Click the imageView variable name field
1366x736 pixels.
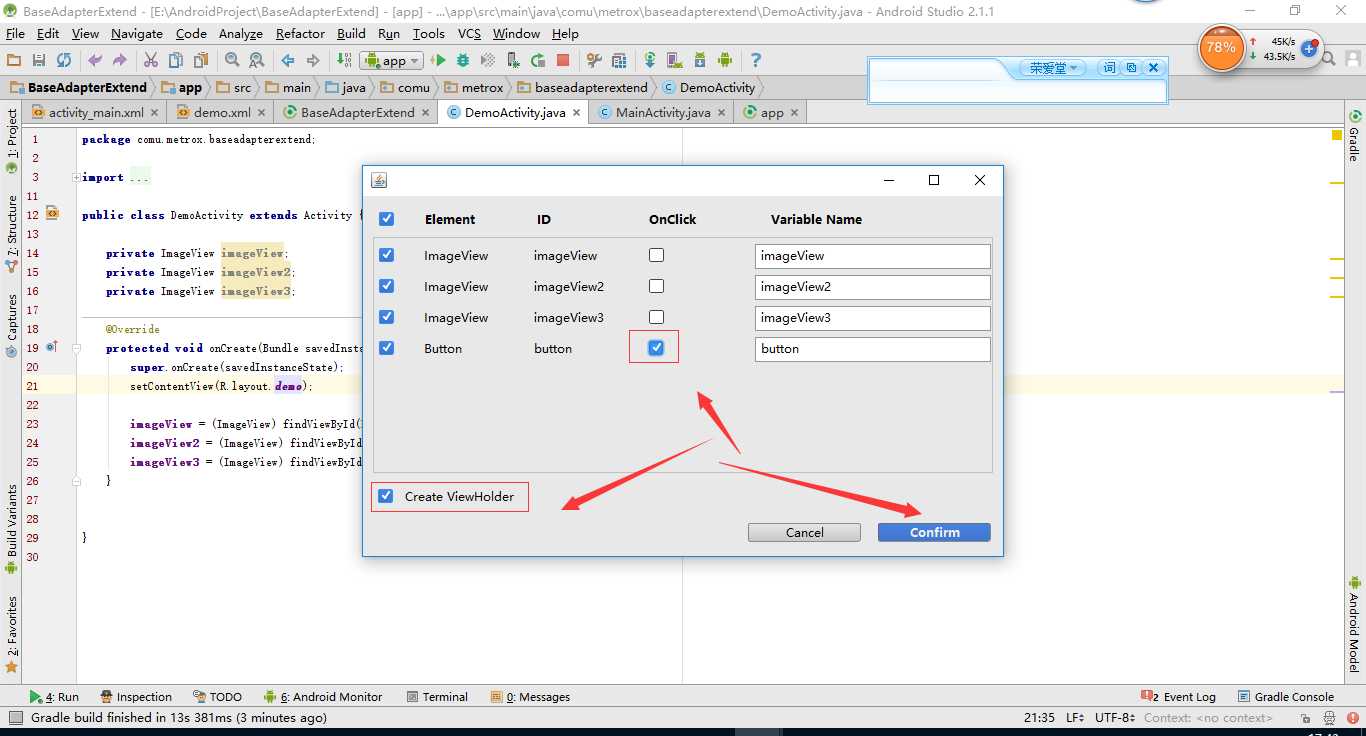[872, 256]
